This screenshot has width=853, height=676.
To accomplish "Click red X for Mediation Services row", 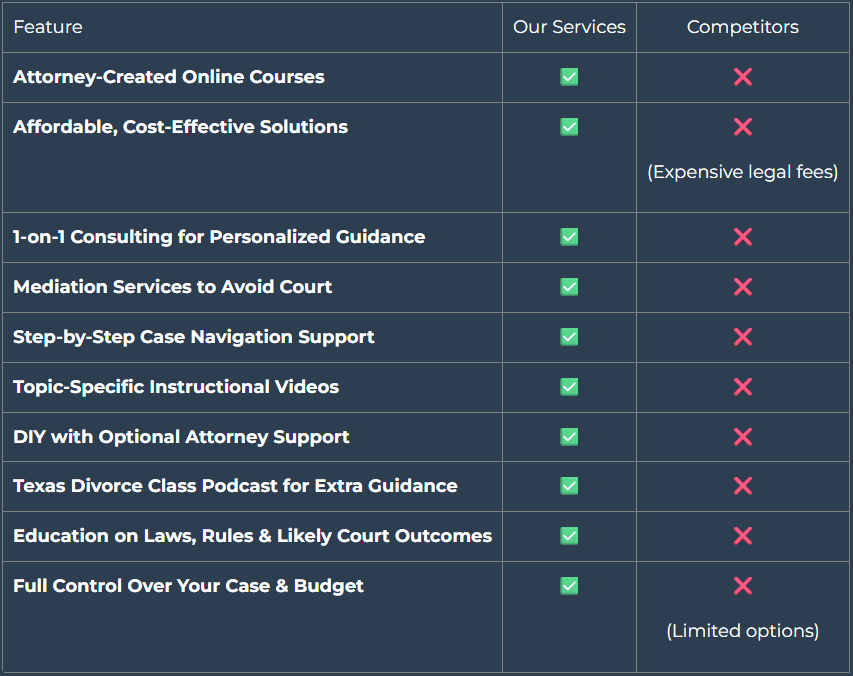I will pos(742,287).
